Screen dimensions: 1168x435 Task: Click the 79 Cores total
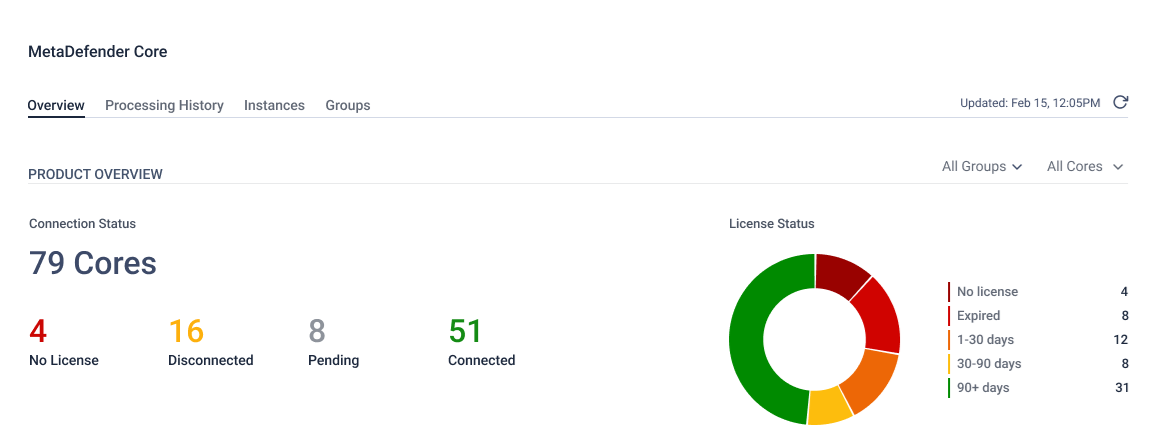93,263
